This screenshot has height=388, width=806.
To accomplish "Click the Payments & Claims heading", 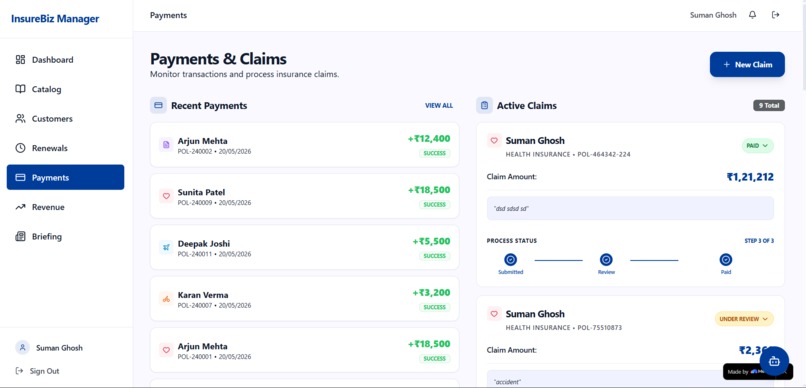I will 218,59.
